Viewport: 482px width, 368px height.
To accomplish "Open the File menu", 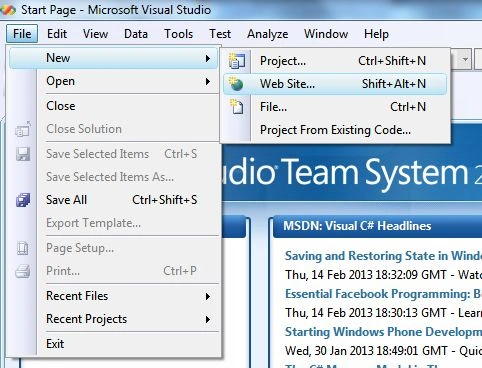I will 22,34.
